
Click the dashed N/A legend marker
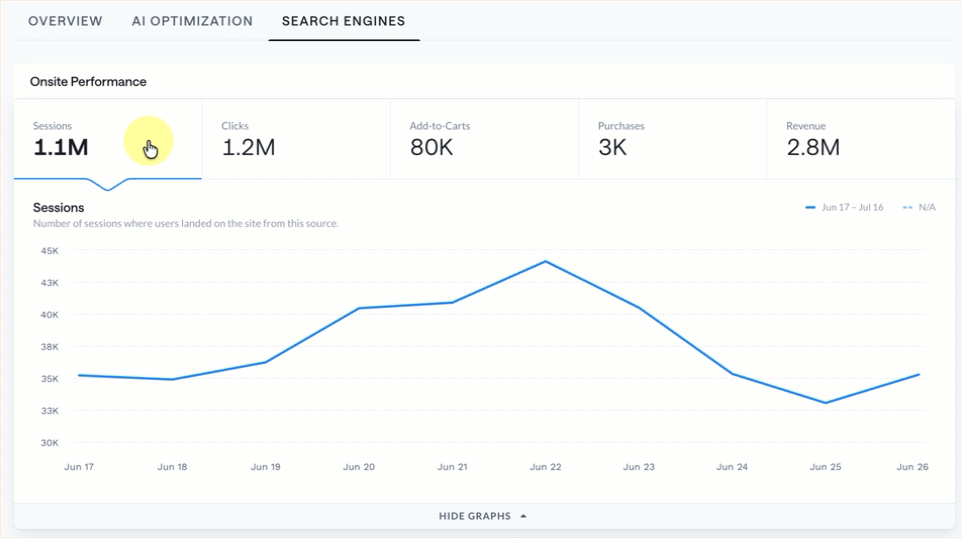[x=908, y=207]
